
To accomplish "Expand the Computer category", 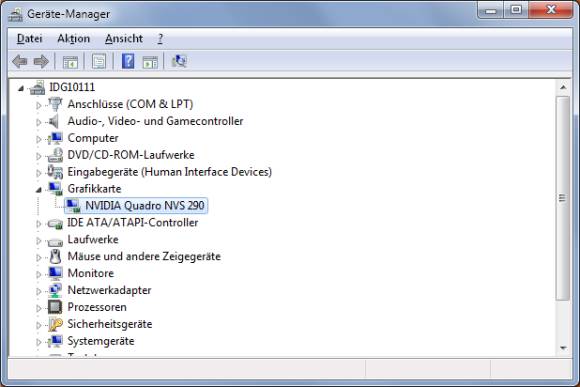I will tap(38, 139).
